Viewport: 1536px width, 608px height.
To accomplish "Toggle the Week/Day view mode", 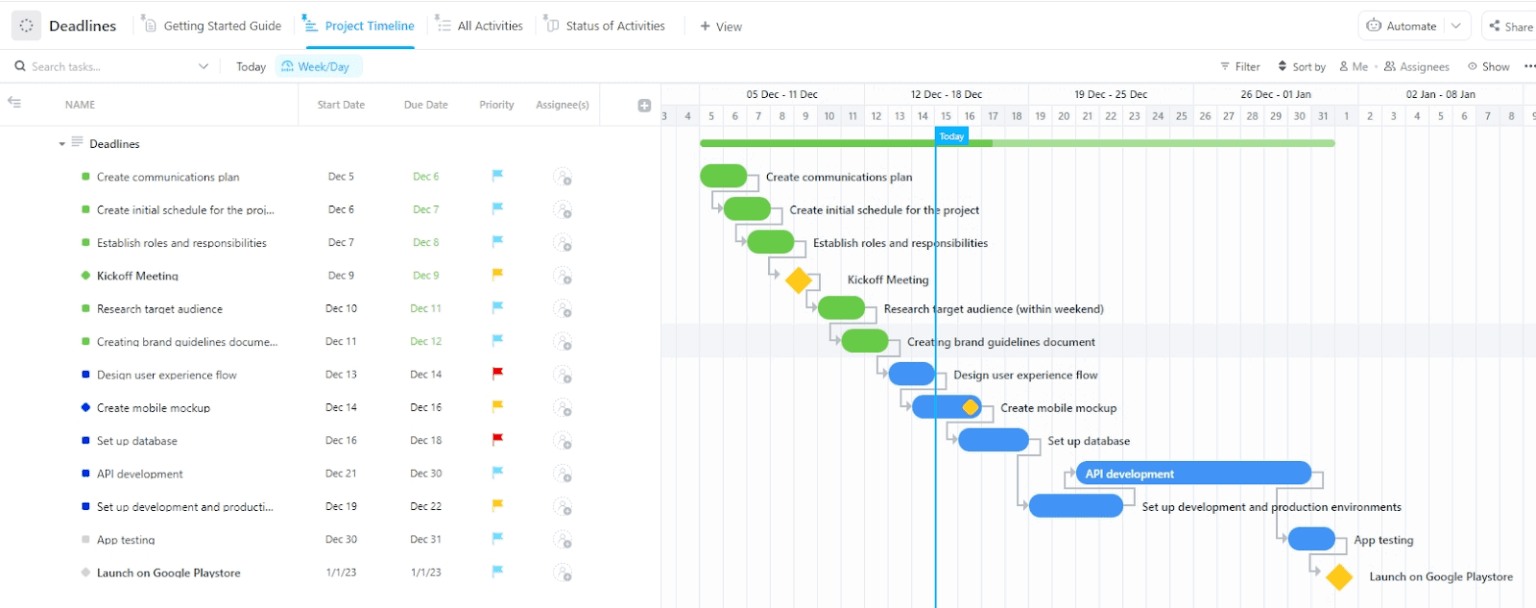I will [x=318, y=66].
